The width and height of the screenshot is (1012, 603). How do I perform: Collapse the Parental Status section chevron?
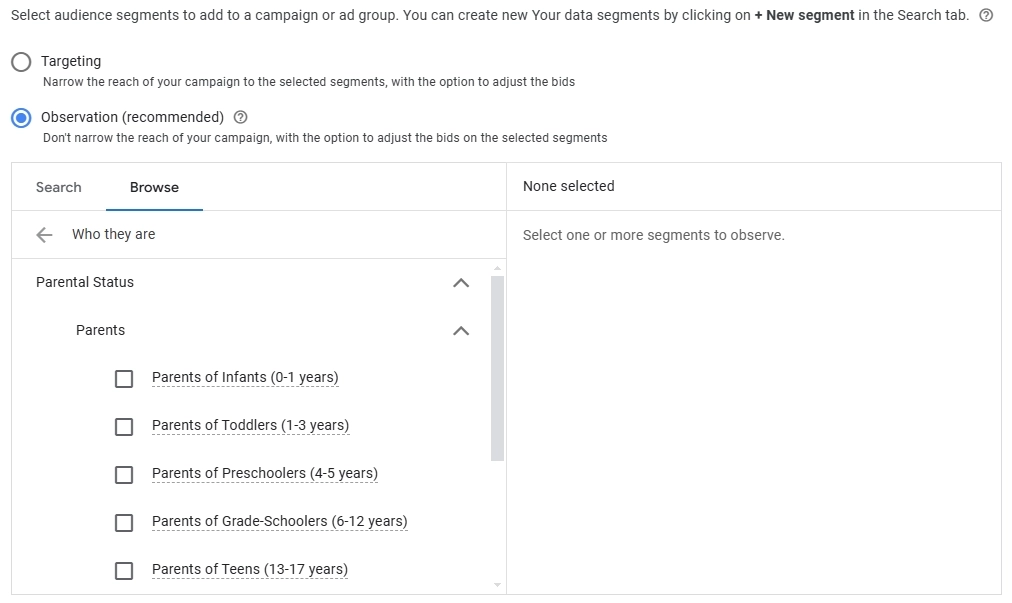pos(461,283)
